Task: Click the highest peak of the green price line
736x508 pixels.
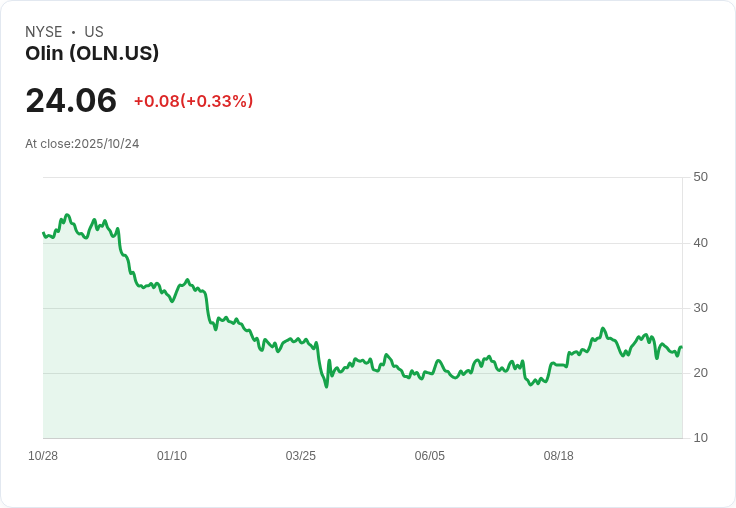Action: [67, 215]
